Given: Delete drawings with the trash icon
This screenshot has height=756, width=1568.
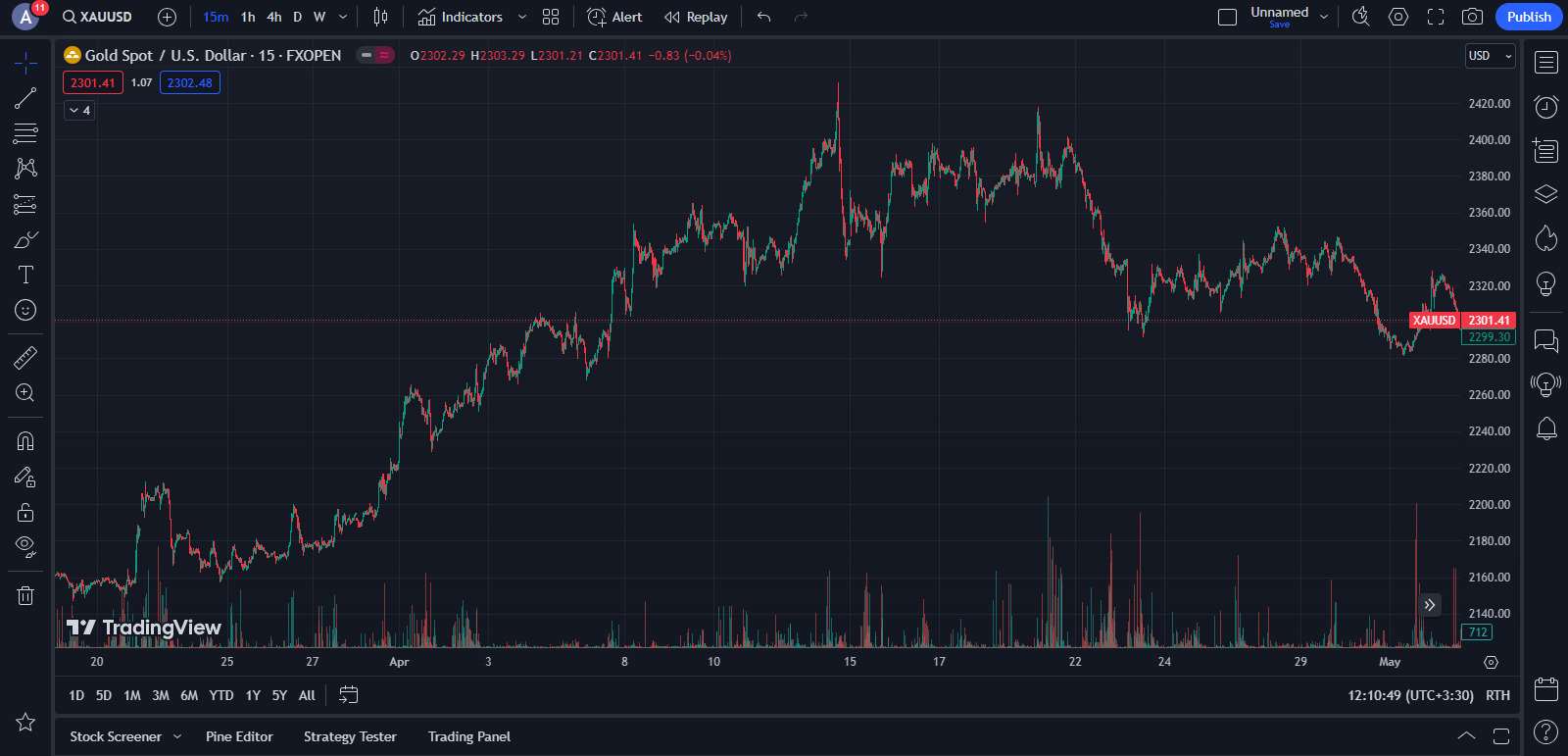Looking at the screenshot, I should (x=25, y=595).
